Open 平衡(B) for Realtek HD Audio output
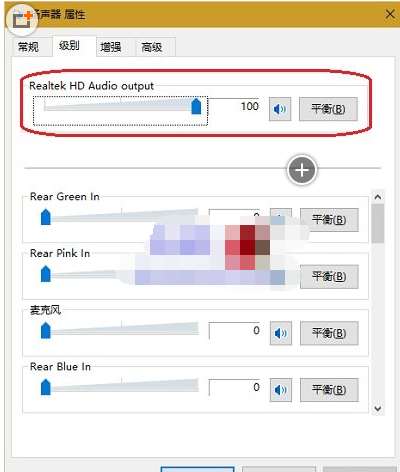This screenshot has width=400, height=472. coord(328,109)
